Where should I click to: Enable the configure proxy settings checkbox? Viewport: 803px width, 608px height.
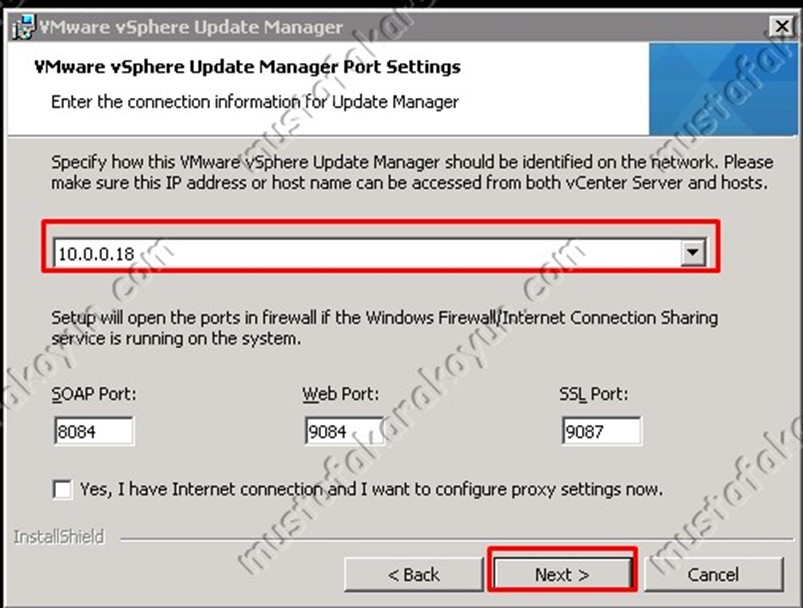point(62,490)
